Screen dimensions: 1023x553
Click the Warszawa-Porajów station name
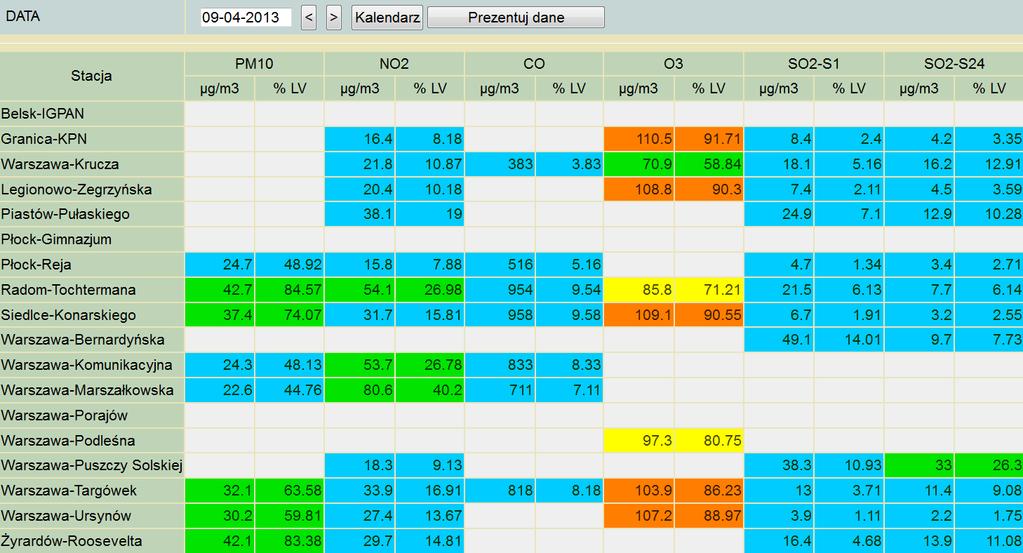click(64, 415)
